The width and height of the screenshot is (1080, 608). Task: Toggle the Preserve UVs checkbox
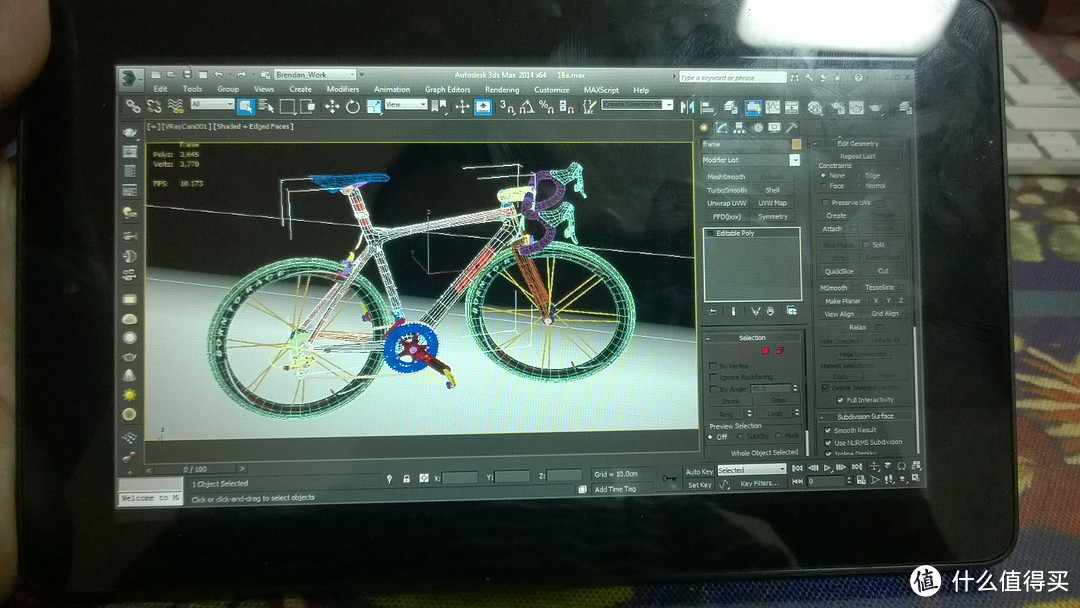point(825,202)
